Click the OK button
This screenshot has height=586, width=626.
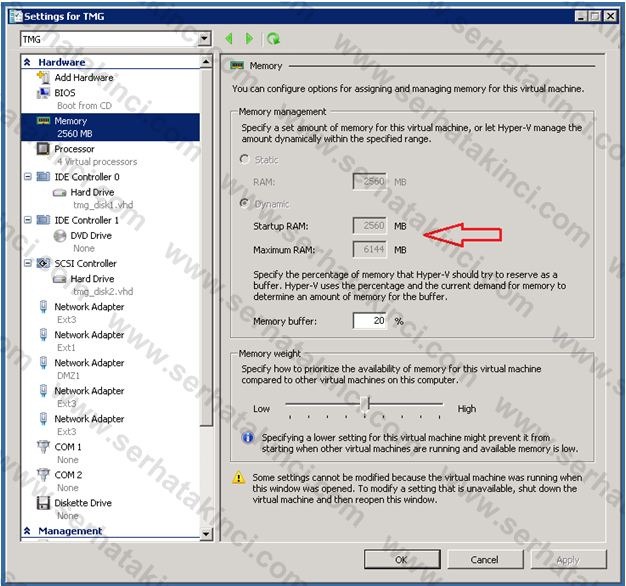pyautogui.click(x=402, y=560)
